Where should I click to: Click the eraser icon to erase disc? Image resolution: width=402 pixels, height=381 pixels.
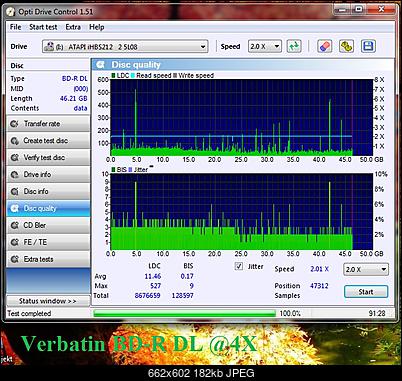324,46
